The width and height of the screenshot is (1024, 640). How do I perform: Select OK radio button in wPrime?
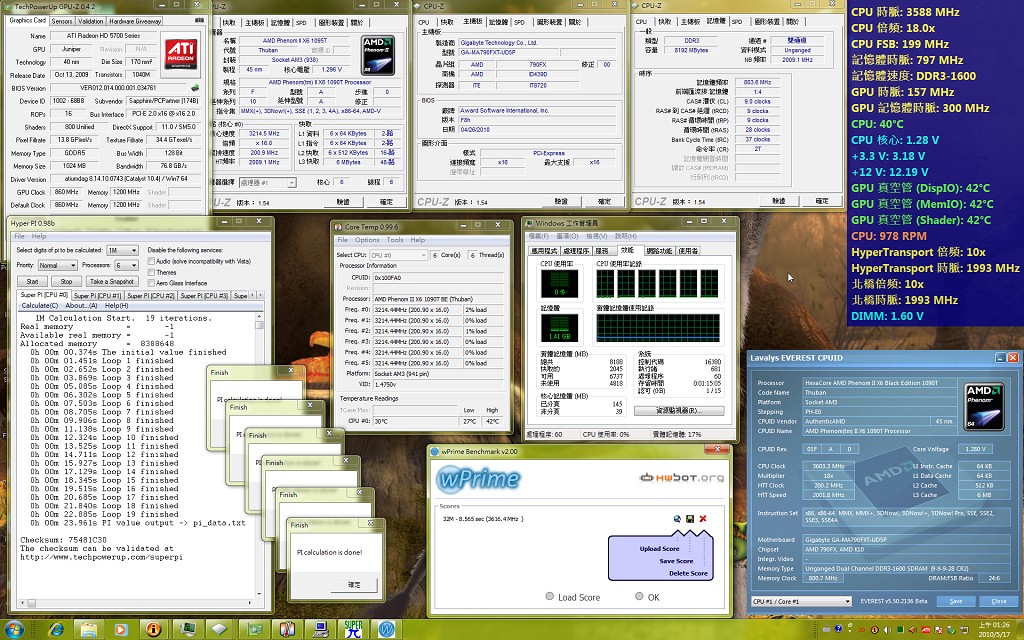[639, 596]
